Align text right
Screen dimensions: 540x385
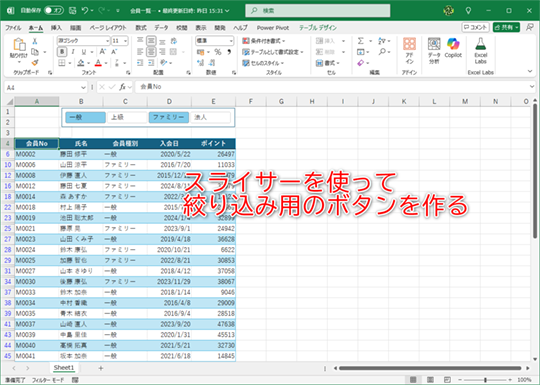pyautogui.click(x=162, y=52)
